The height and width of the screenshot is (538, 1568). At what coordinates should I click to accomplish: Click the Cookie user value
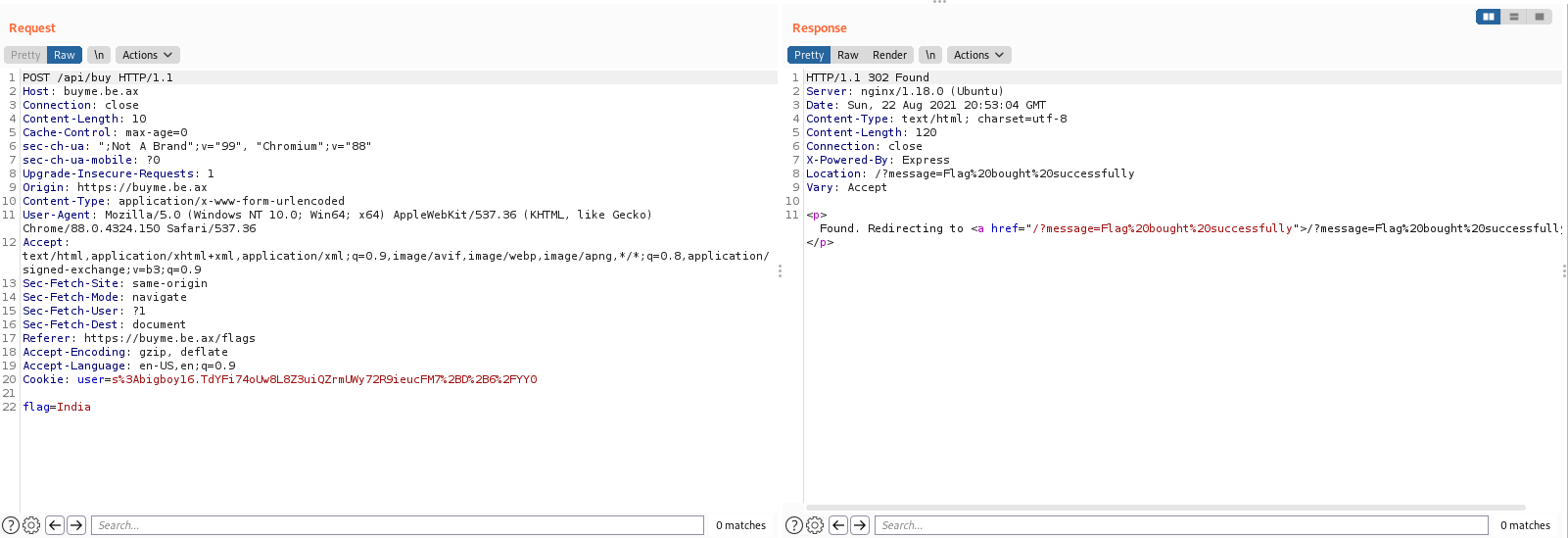click(x=324, y=379)
